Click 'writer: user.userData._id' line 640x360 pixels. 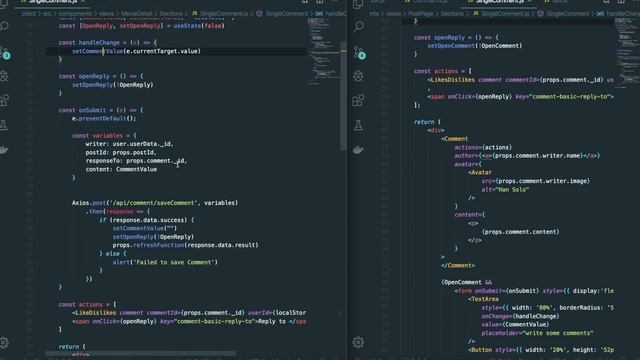(x=129, y=144)
